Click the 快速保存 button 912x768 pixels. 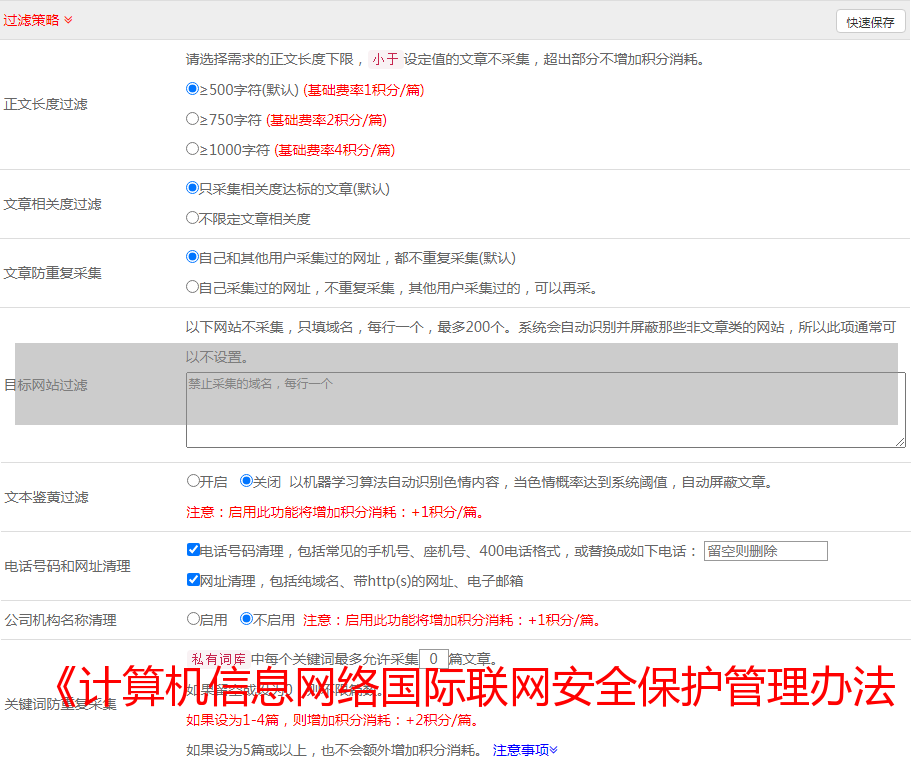click(x=870, y=22)
